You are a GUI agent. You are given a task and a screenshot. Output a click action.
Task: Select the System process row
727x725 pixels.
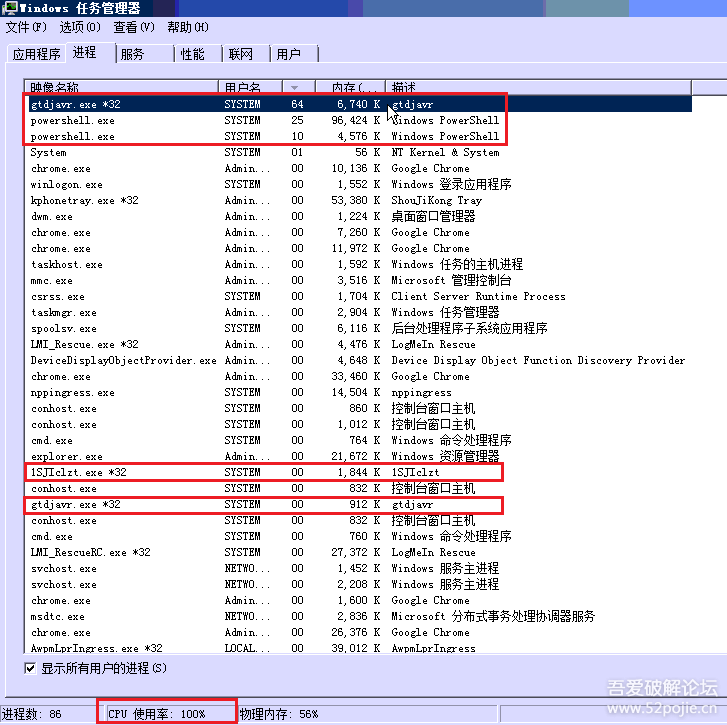coord(358,153)
